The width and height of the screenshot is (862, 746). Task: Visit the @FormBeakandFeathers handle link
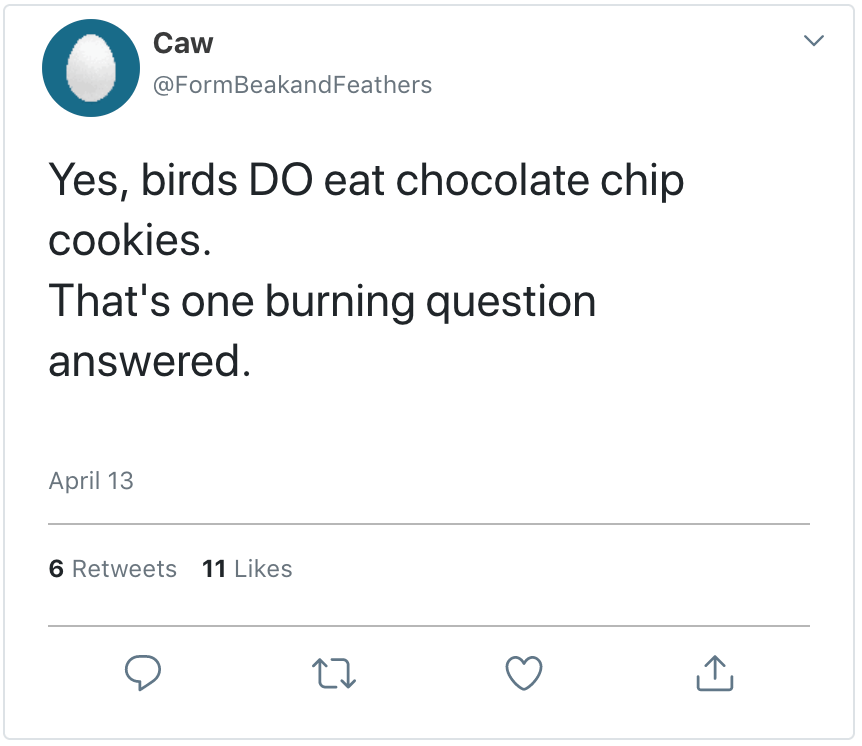292,85
